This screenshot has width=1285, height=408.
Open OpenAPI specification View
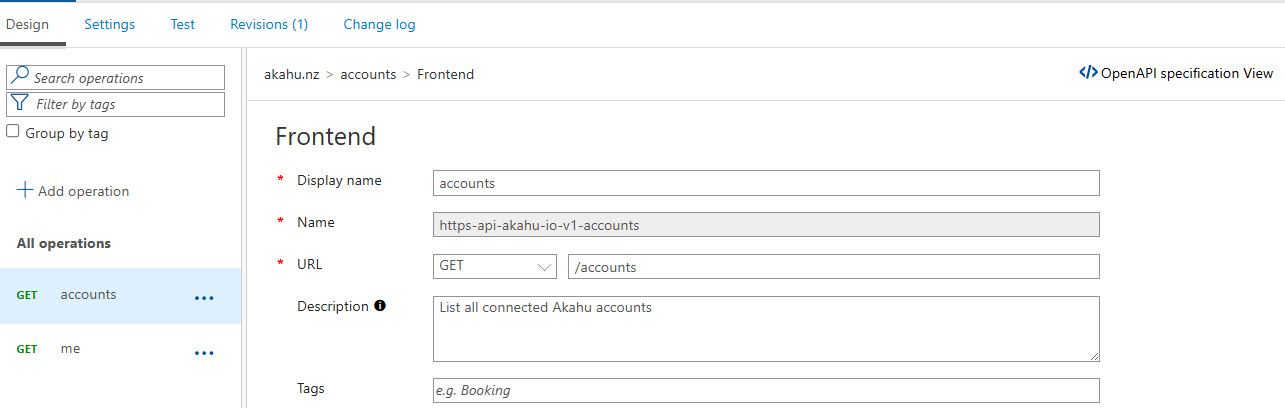(1176, 73)
